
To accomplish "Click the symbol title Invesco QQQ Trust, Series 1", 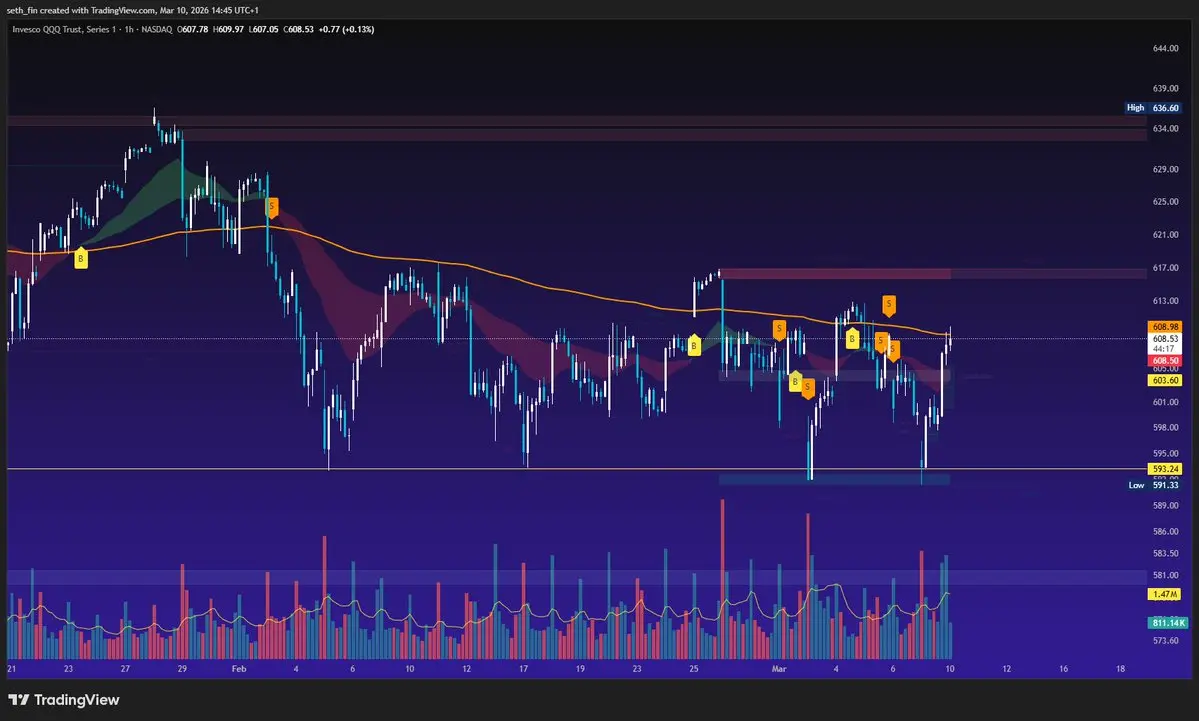I will click(x=63, y=29).
